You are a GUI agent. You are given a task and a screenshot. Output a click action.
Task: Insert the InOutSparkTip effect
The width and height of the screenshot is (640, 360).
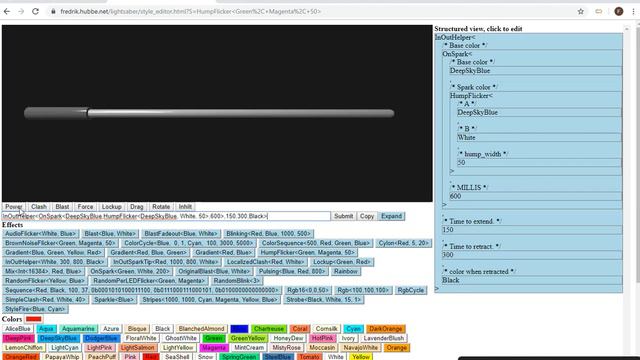coord(166,262)
